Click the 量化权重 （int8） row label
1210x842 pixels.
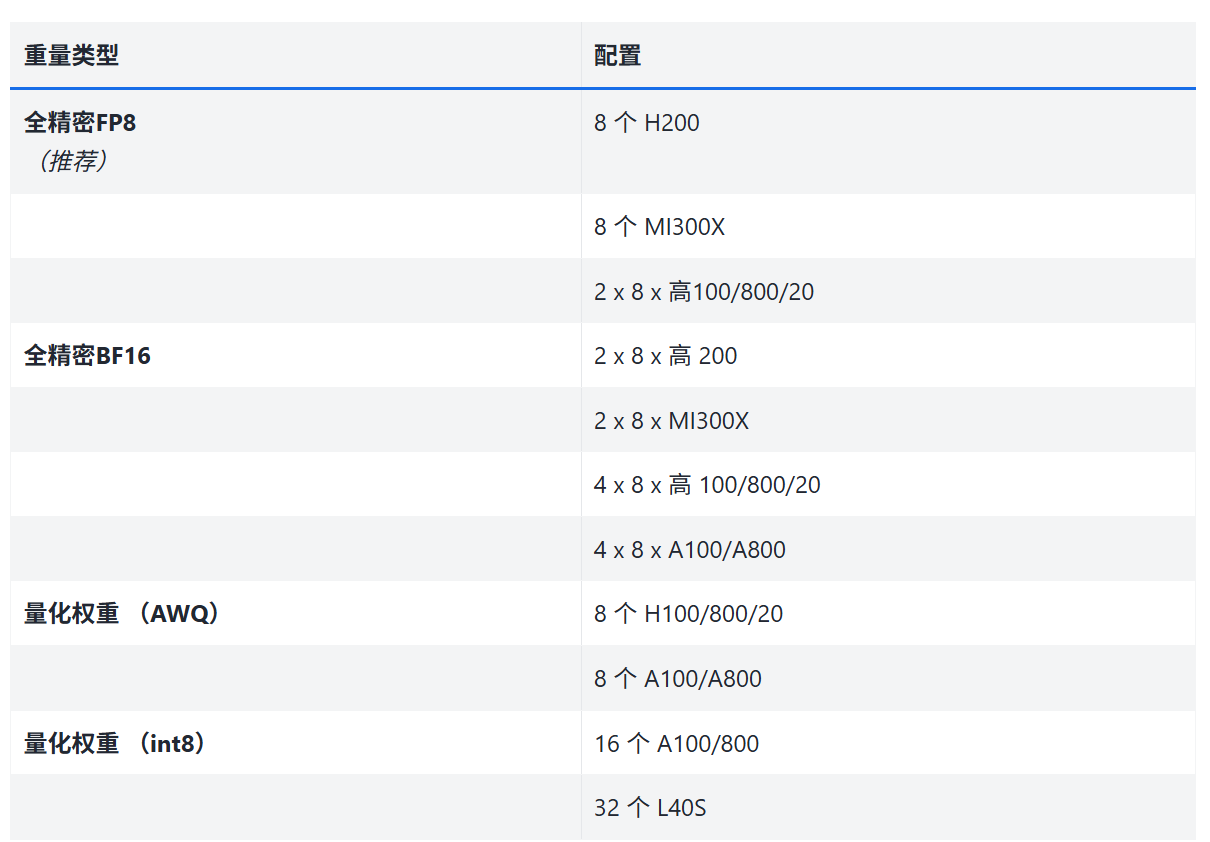(x=116, y=744)
